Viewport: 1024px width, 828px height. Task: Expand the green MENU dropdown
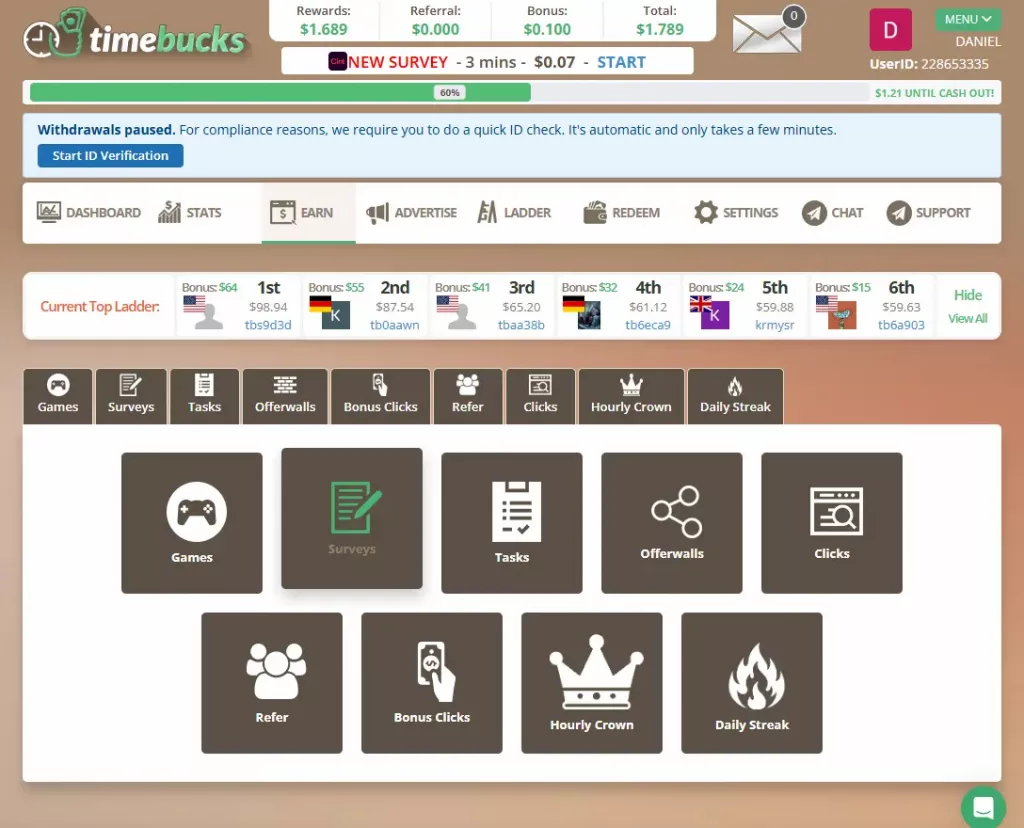(x=968, y=19)
